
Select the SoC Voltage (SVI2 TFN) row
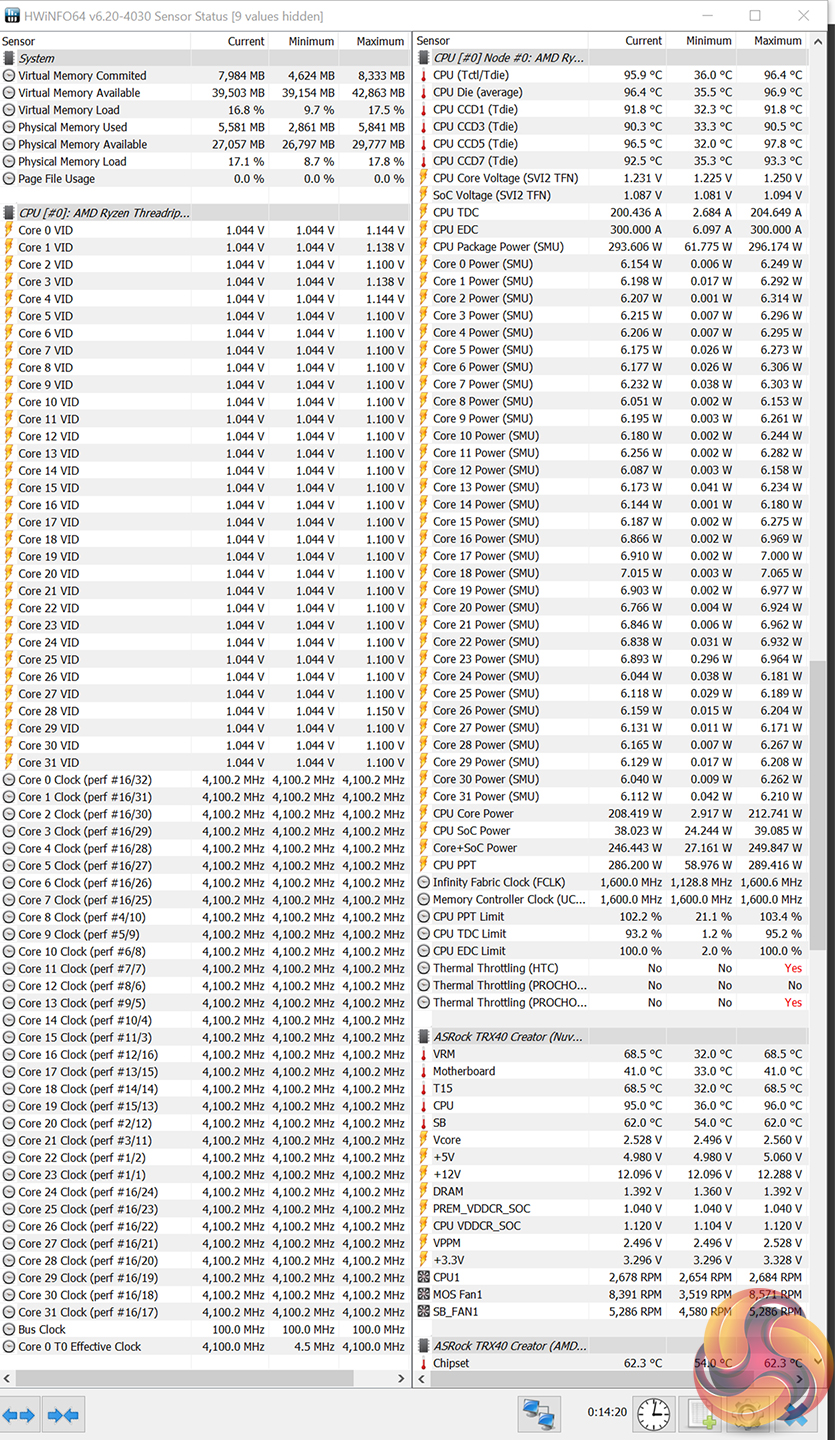click(x=611, y=195)
